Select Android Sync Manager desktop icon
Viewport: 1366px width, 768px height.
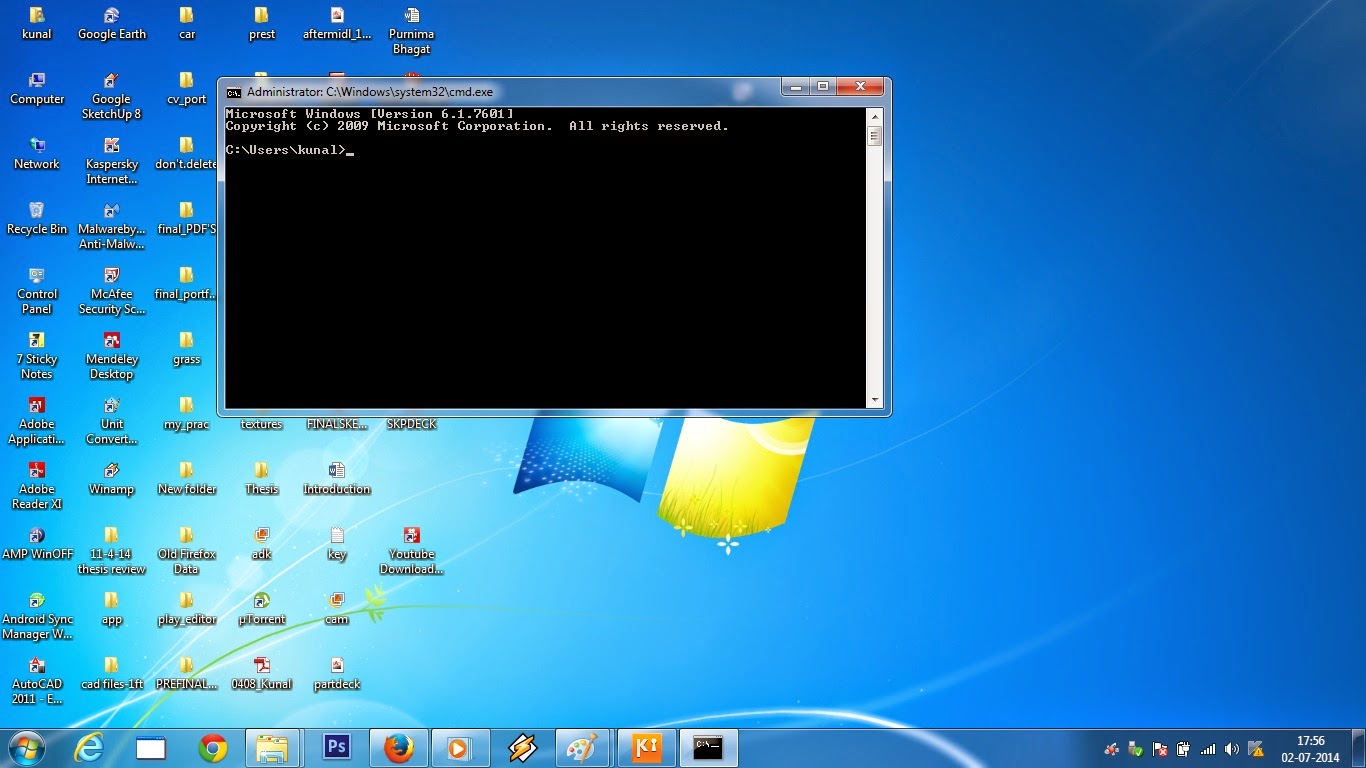[x=37, y=616]
